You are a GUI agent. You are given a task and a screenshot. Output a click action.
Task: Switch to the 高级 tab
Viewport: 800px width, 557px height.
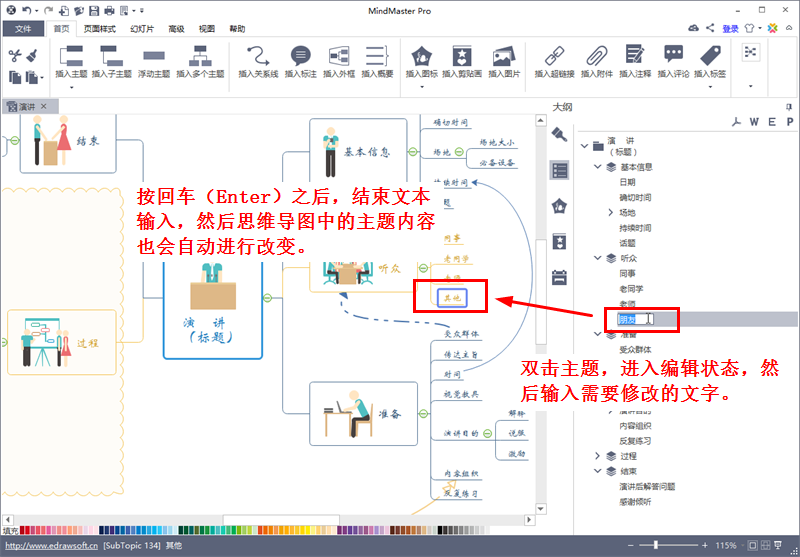[176, 29]
